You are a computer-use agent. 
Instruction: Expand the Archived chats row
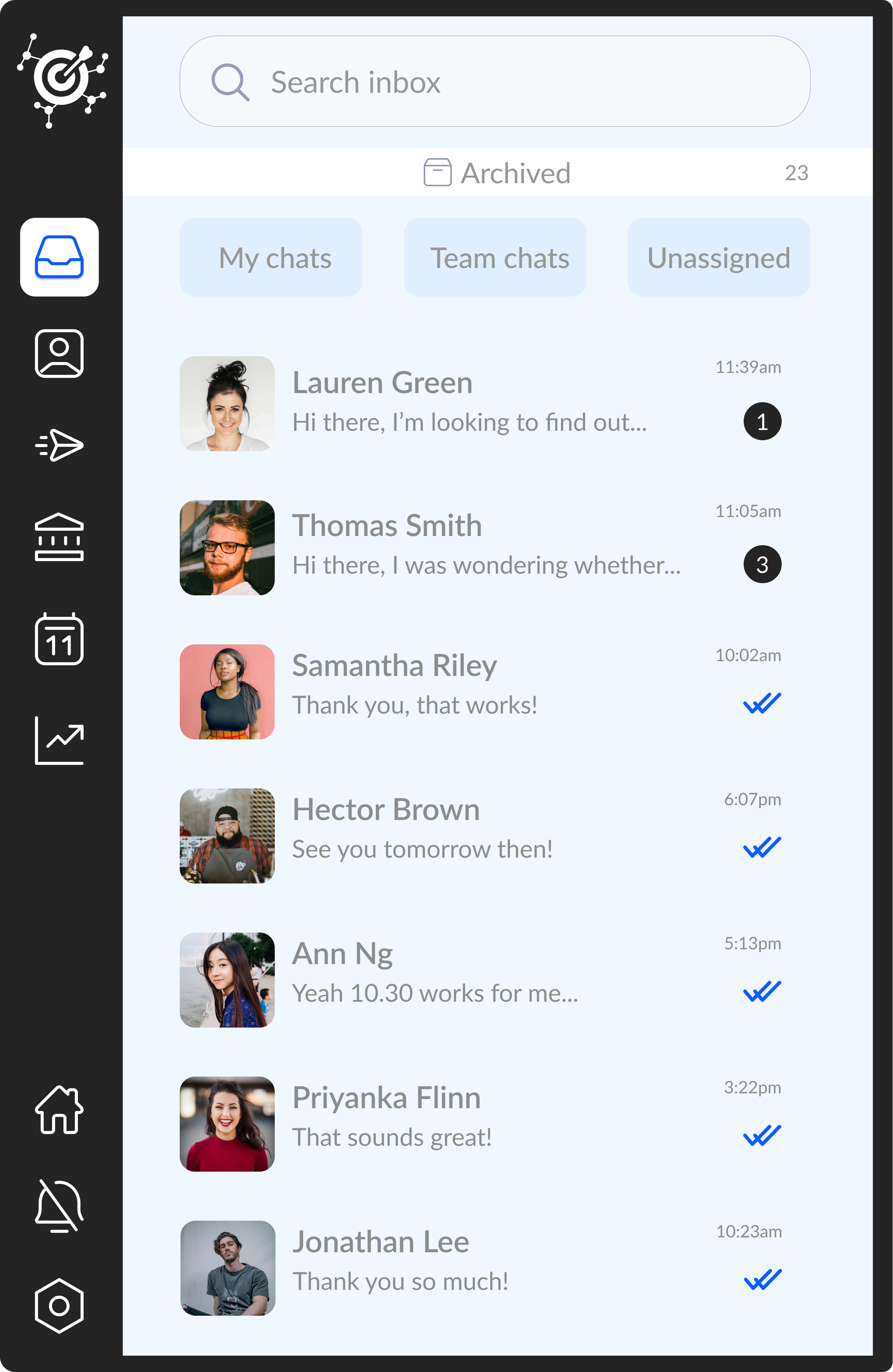[497, 173]
